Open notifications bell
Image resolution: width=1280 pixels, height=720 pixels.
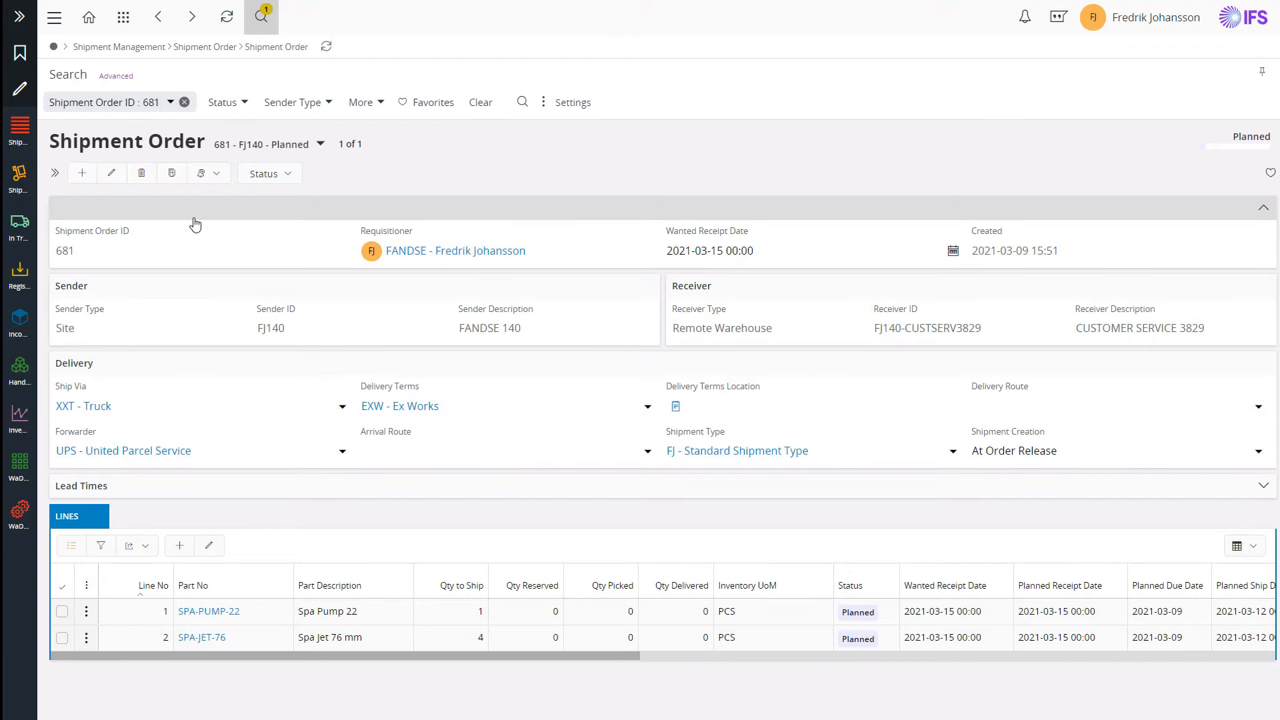[x=1025, y=17]
